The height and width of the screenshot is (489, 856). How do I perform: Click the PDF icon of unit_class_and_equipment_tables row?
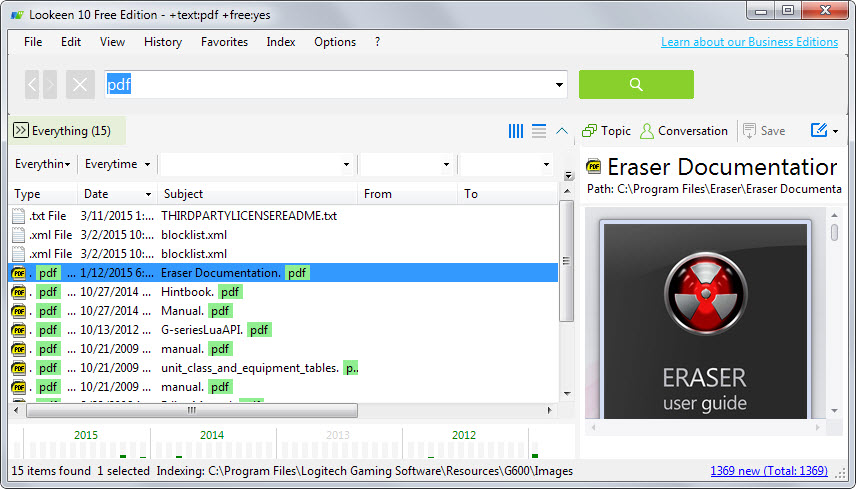click(19, 368)
